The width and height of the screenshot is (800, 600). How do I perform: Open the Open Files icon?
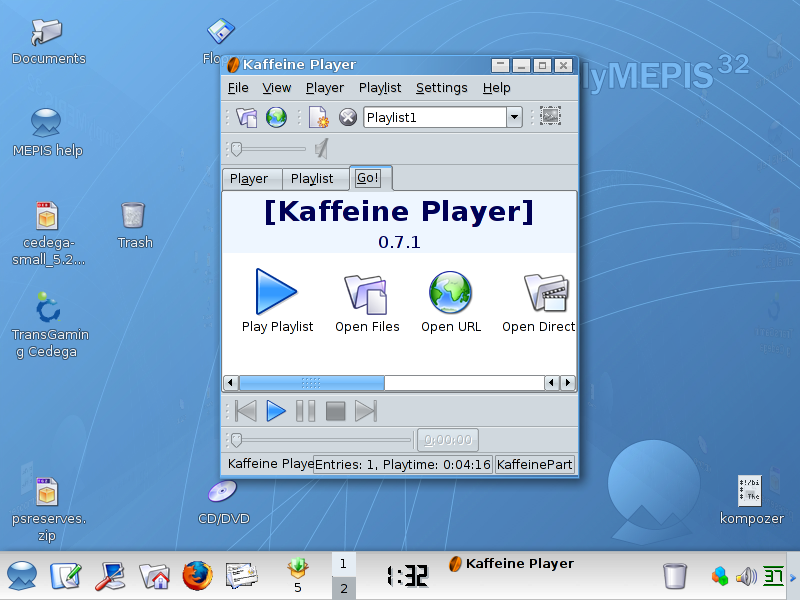coord(366,292)
